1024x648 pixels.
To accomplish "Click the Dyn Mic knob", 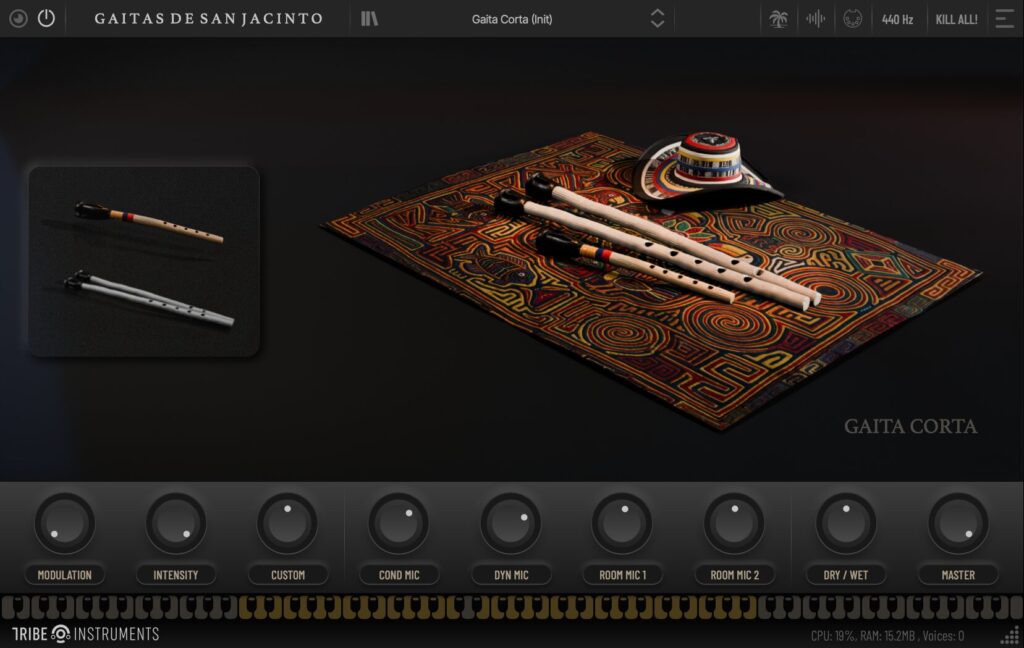I will (x=511, y=523).
